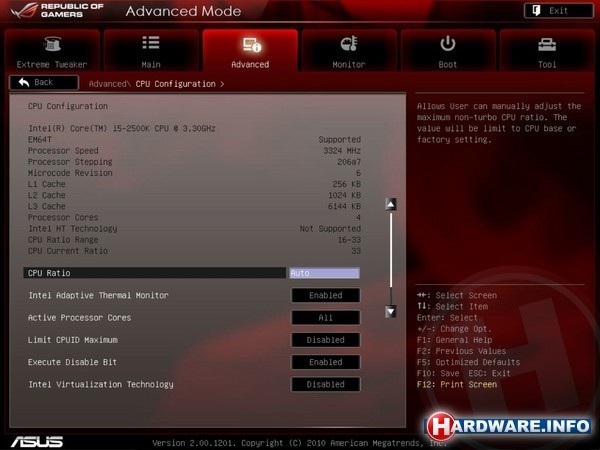Open Intel Virtualization Technology Disabled dropdown

(x=326, y=384)
